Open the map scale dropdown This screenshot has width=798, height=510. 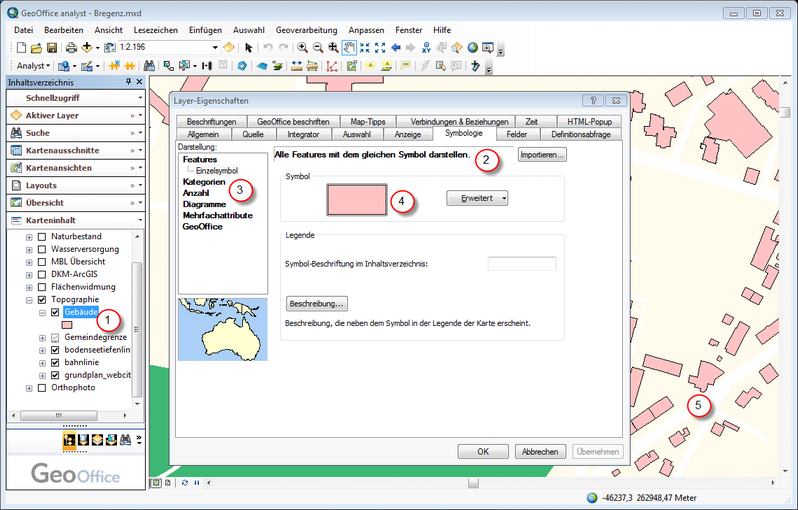(214, 48)
